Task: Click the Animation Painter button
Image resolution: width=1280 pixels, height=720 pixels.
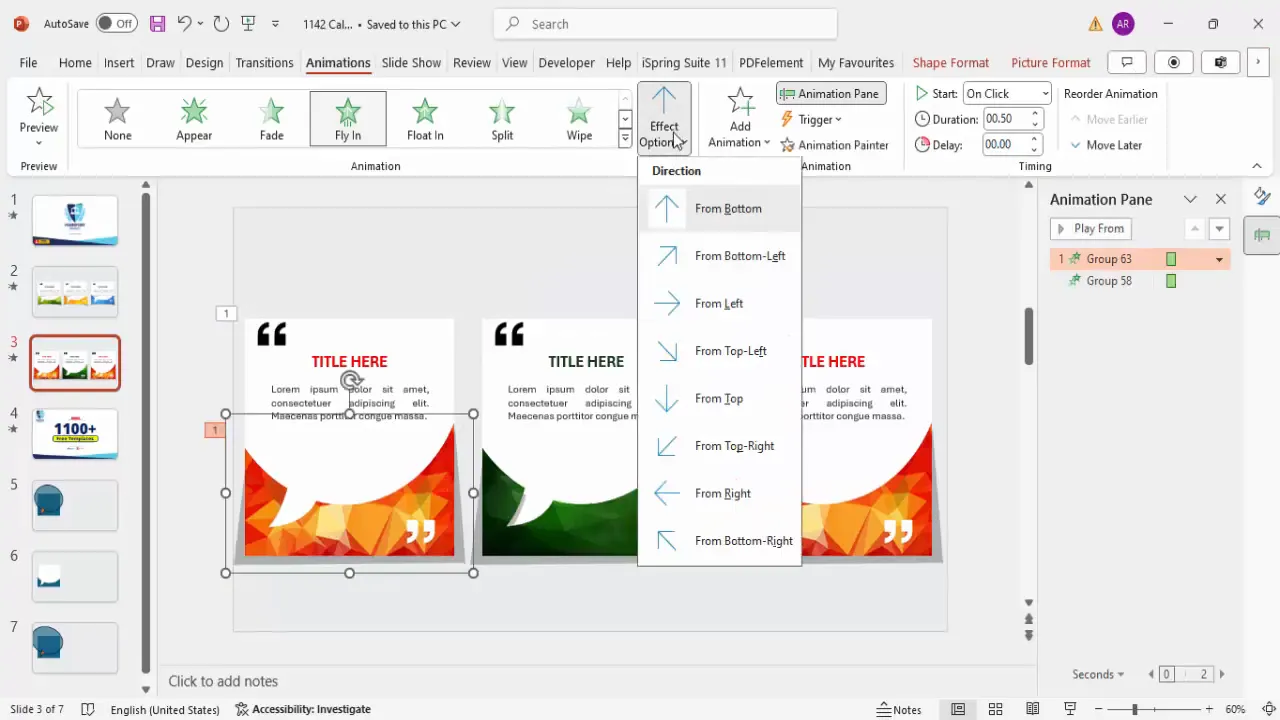Action: coord(835,145)
